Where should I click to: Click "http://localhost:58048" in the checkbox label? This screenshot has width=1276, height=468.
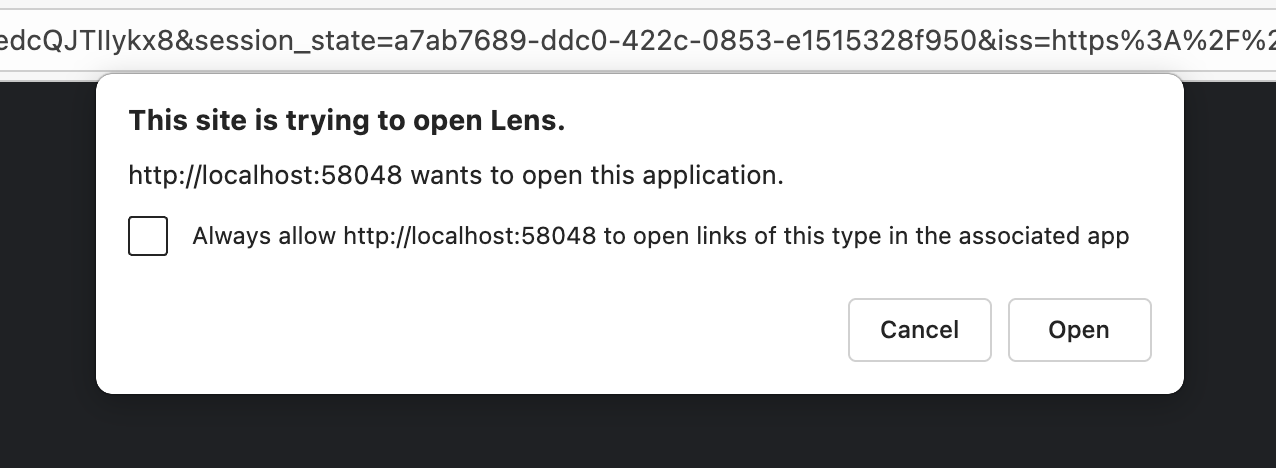[x=469, y=237]
